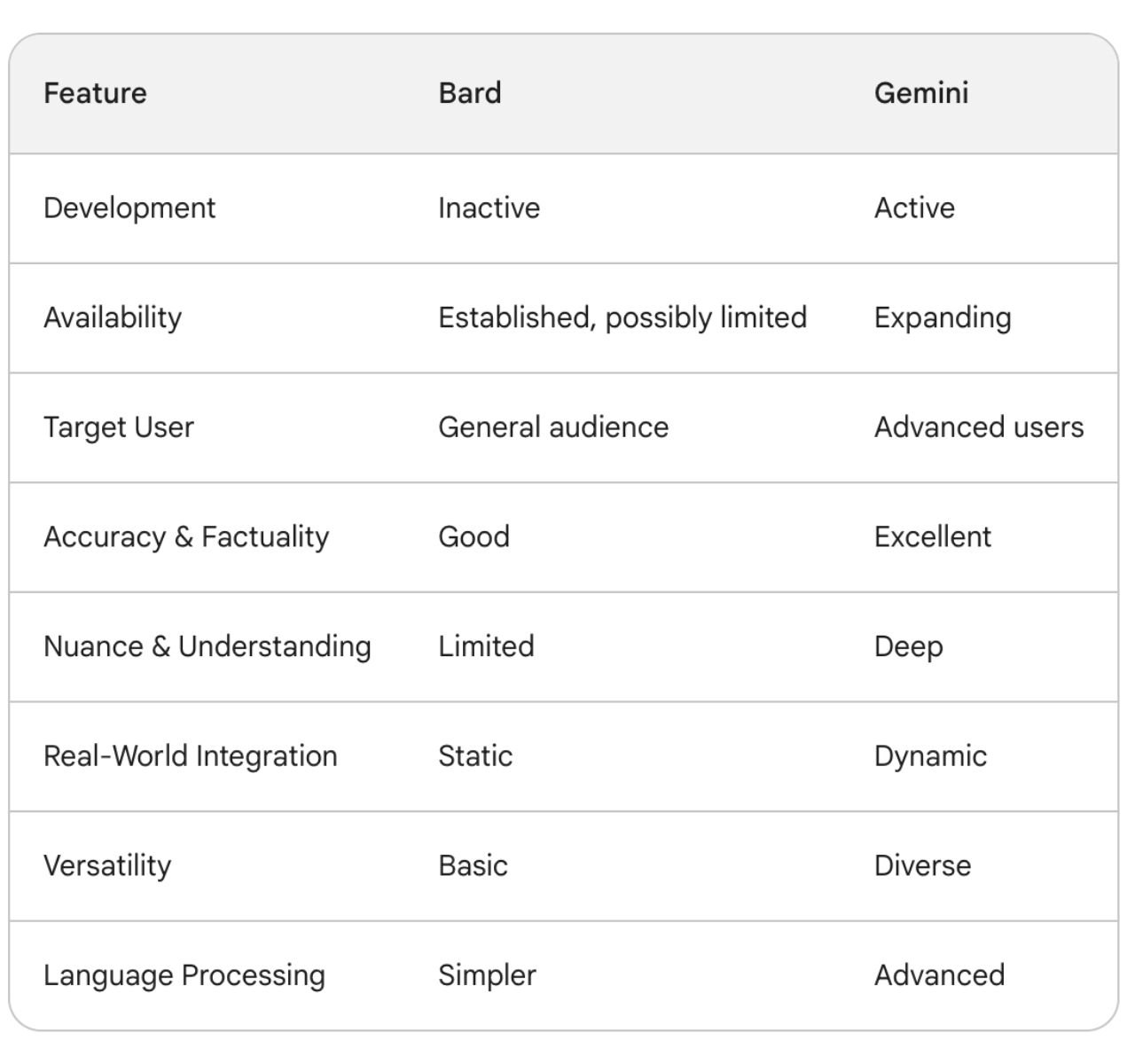Click the Active cell under Gemini
Image resolution: width=1135 pixels, height=1064 pixels.
click(x=914, y=208)
